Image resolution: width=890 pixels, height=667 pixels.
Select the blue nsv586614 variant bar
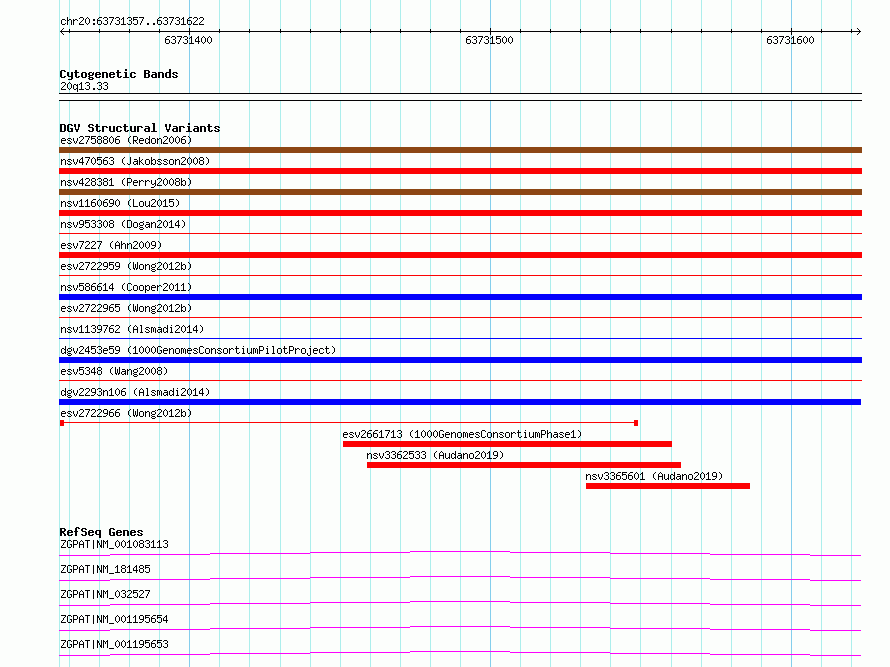point(460,297)
